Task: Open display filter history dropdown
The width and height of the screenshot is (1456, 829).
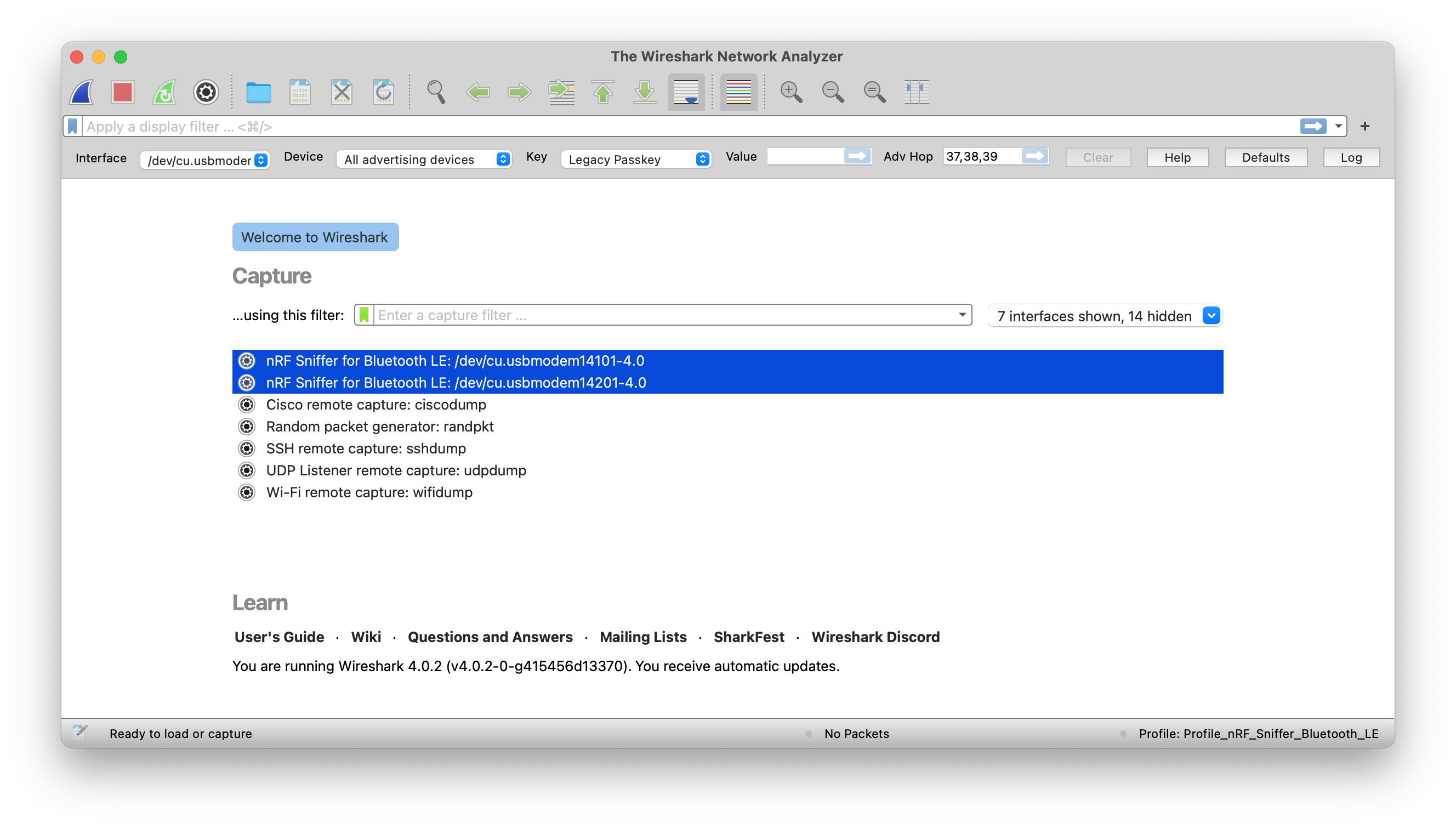Action: coord(1338,126)
